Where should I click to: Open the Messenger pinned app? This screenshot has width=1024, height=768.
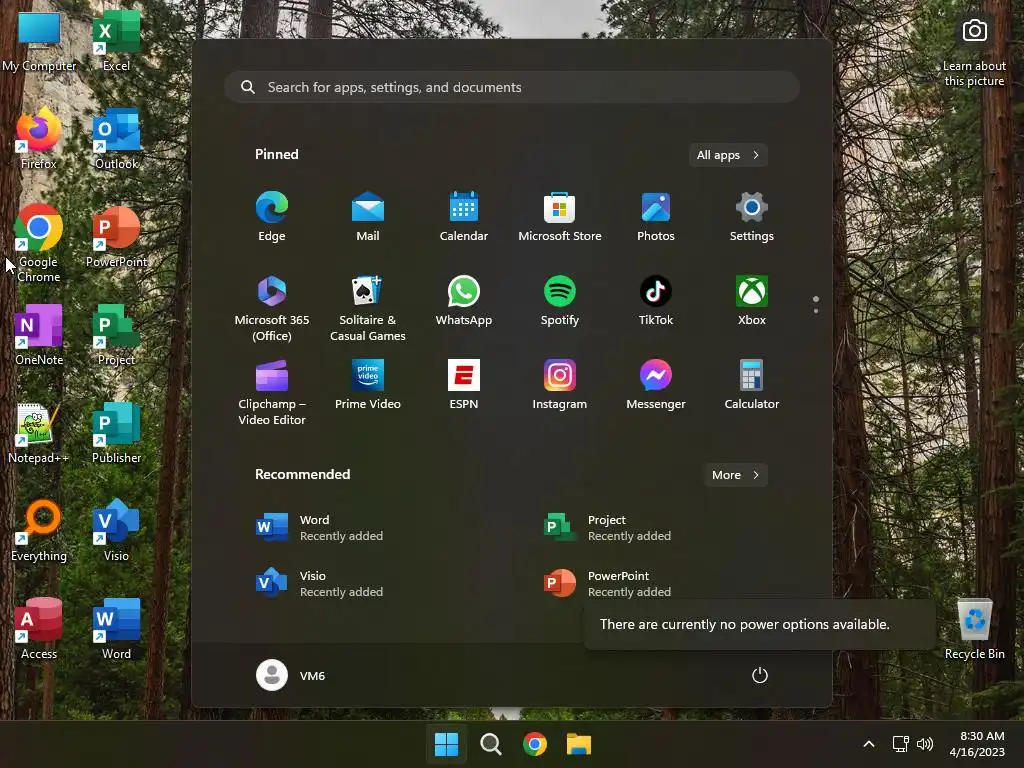point(656,385)
